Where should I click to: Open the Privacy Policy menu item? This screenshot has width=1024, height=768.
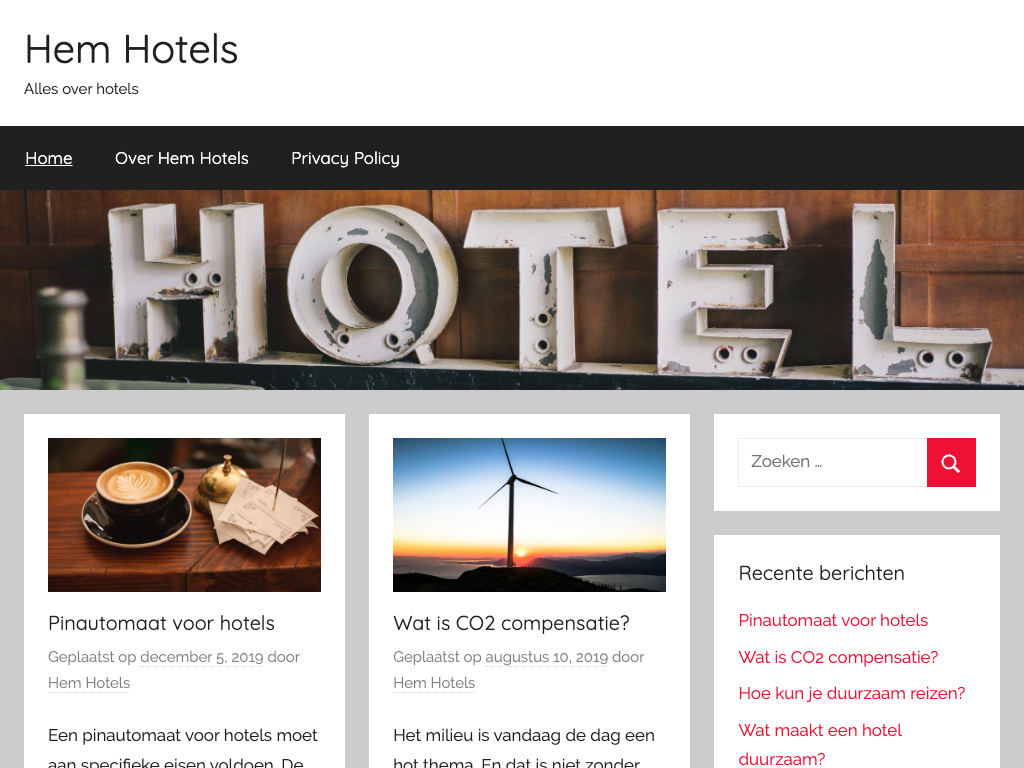point(345,158)
